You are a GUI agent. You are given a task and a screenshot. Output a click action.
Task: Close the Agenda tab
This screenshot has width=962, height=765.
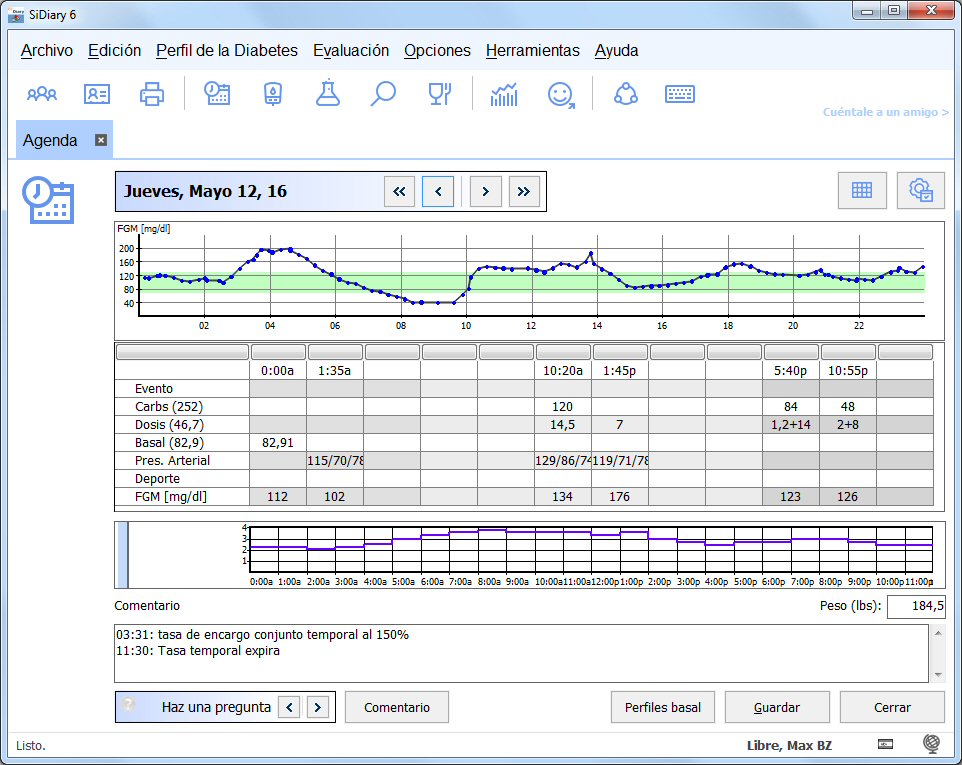pyautogui.click(x=101, y=140)
